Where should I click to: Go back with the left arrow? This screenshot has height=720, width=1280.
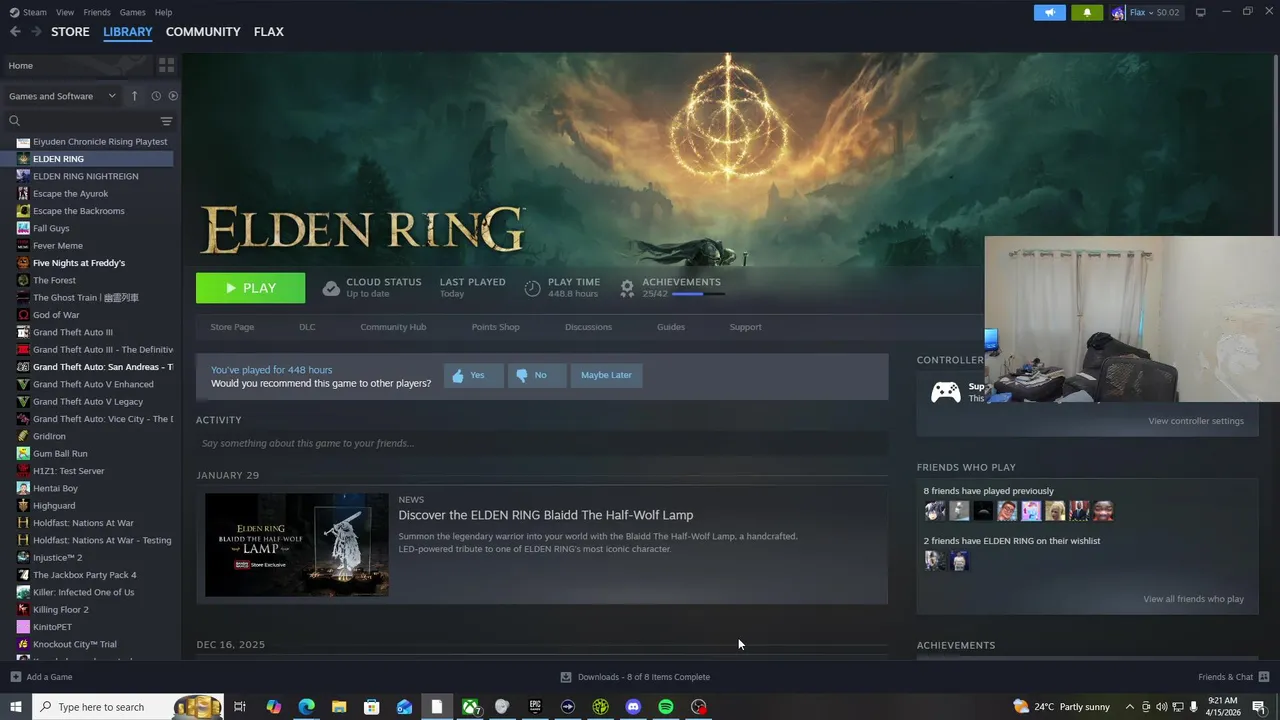pos(15,32)
